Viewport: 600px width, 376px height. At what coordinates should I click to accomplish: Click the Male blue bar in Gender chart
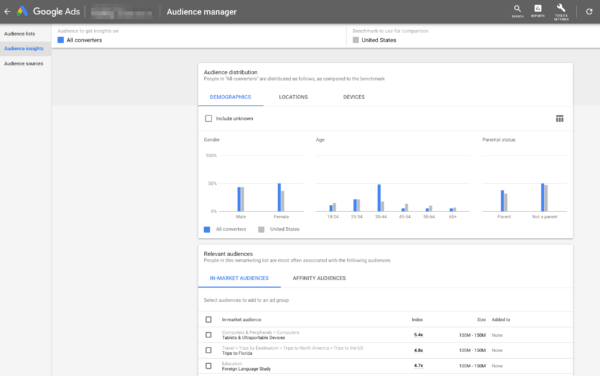coord(239,199)
